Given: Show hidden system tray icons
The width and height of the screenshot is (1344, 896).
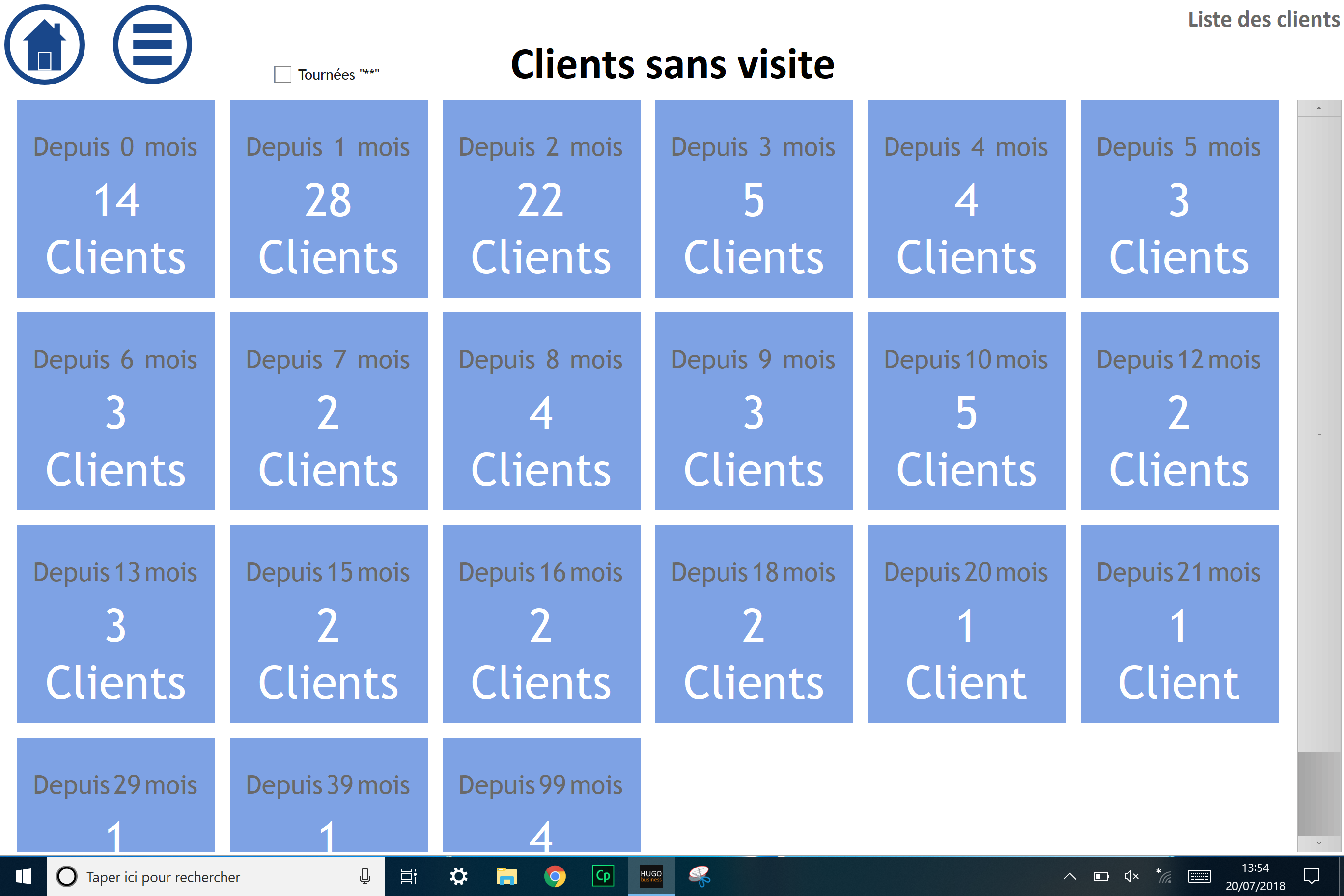Looking at the screenshot, I should [1070, 876].
